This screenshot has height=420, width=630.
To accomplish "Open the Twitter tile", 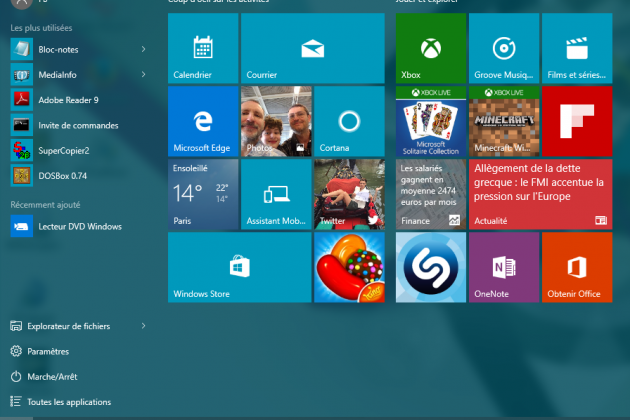I will pos(349,194).
